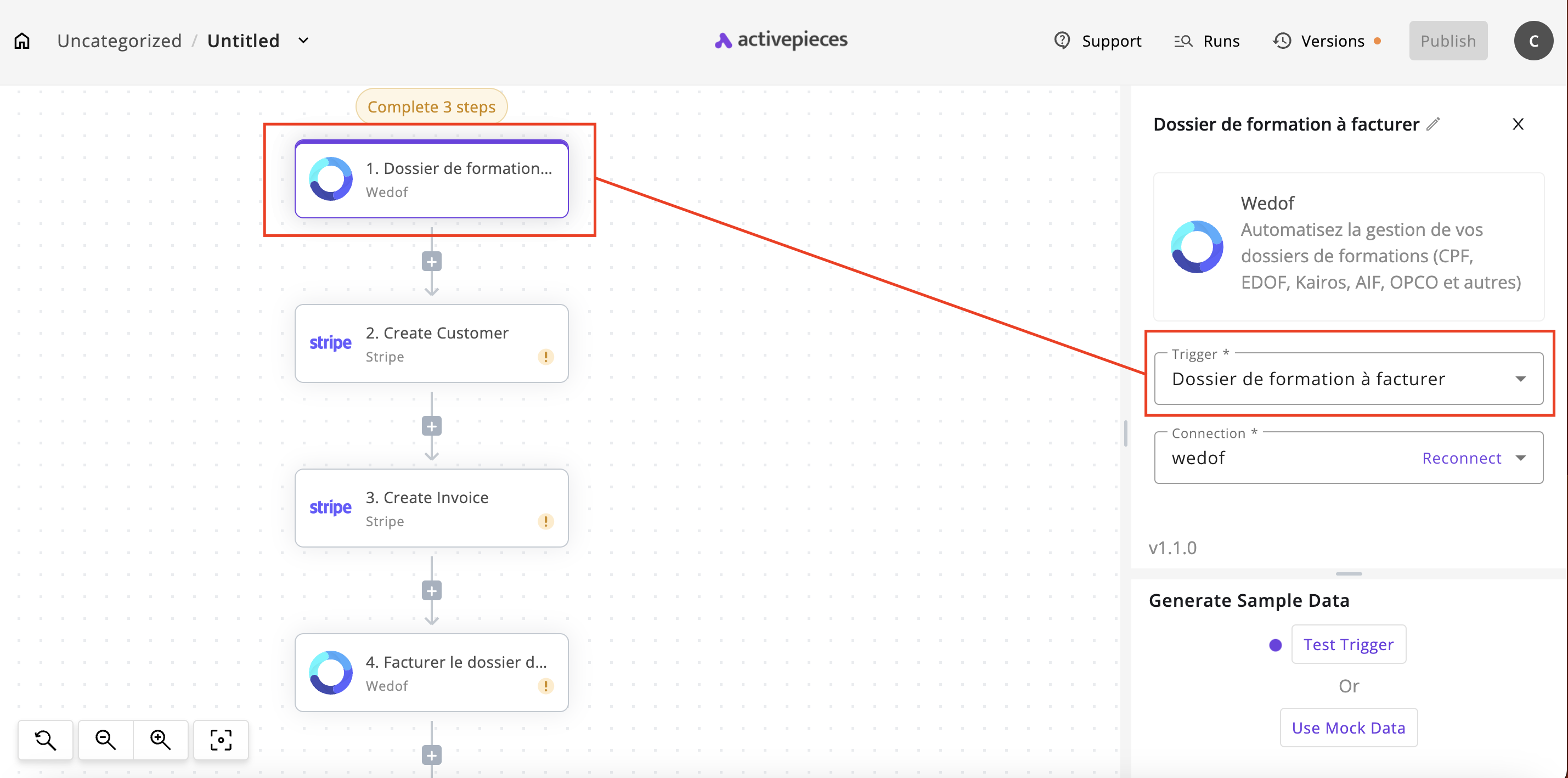The image size is (1568, 778).
Task: Click the Reconnect link
Action: pyautogui.click(x=1461, y=458)
